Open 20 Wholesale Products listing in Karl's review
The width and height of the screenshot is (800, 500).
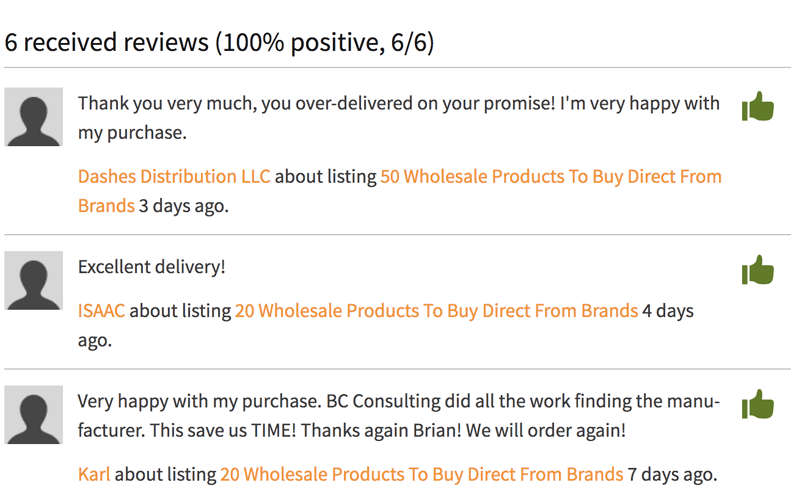click(421, 474)
